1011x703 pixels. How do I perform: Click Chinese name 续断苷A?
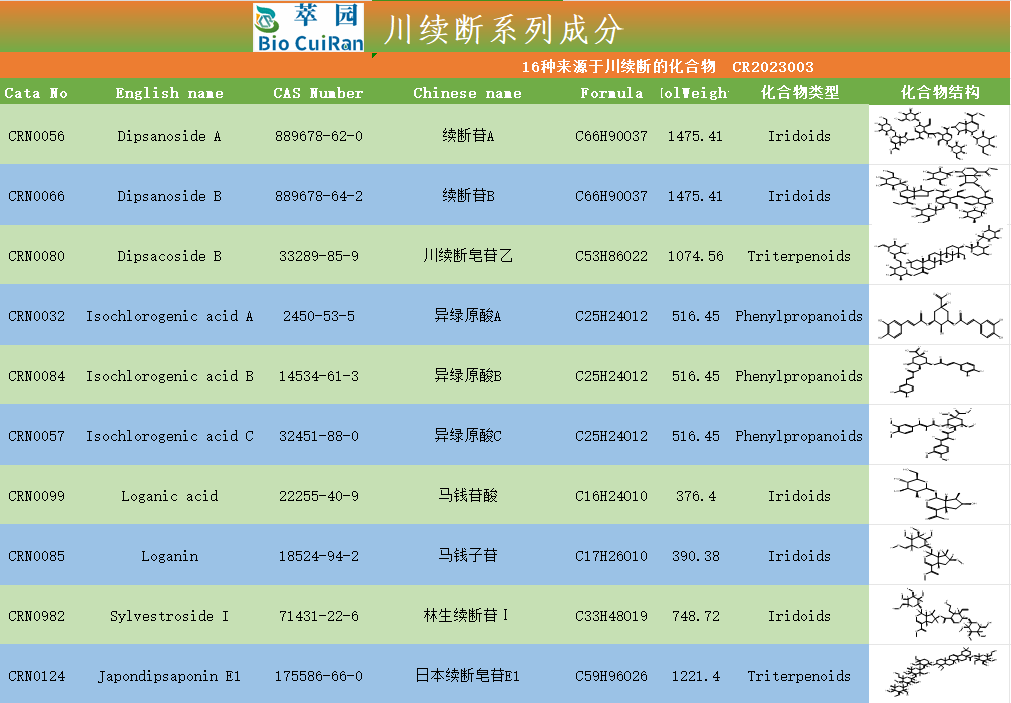[468, 135]
